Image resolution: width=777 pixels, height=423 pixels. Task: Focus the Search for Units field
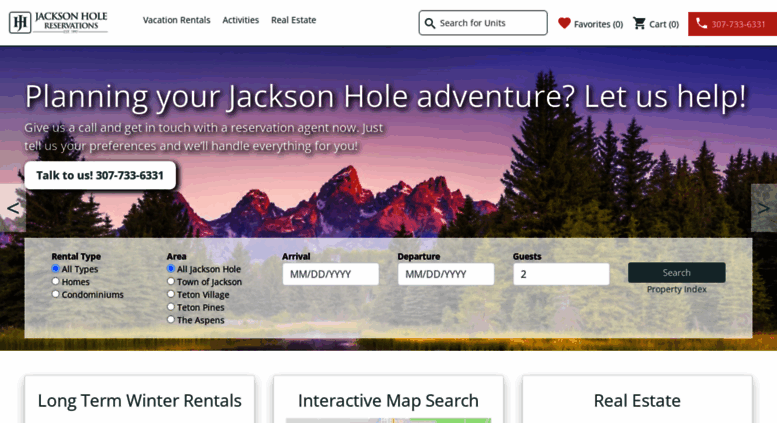click(x=483, y=23)
